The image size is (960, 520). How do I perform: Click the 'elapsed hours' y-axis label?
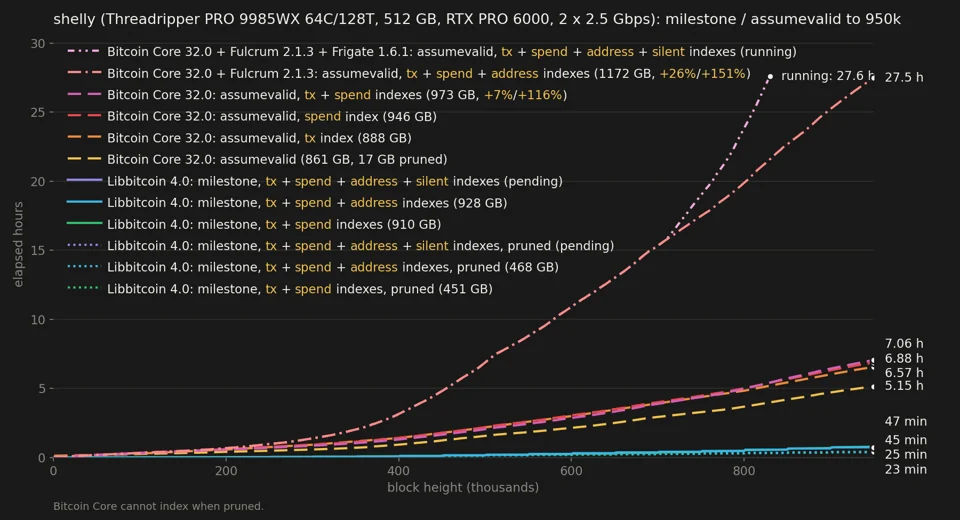(18, 244)
